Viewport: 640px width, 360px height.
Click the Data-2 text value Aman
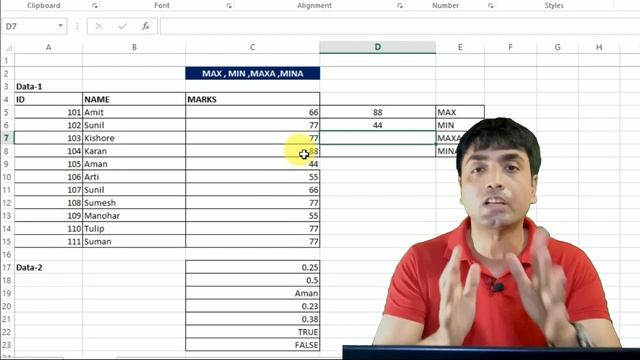[x=253, y=293]
